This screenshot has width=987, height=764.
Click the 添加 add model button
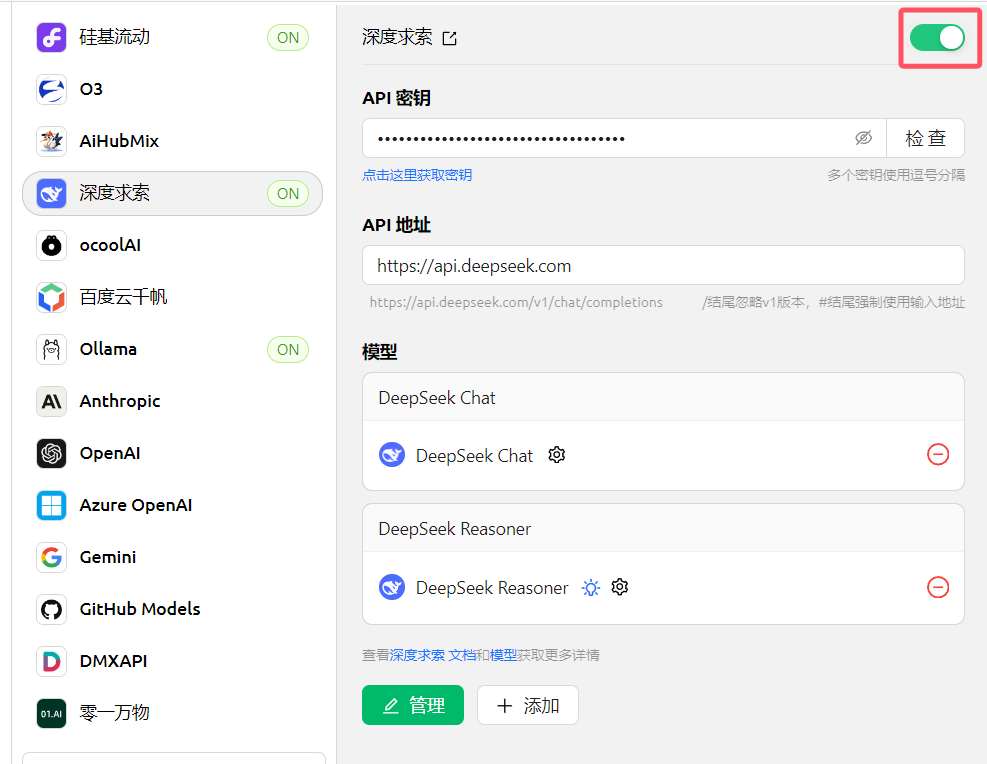click(527, 705)
